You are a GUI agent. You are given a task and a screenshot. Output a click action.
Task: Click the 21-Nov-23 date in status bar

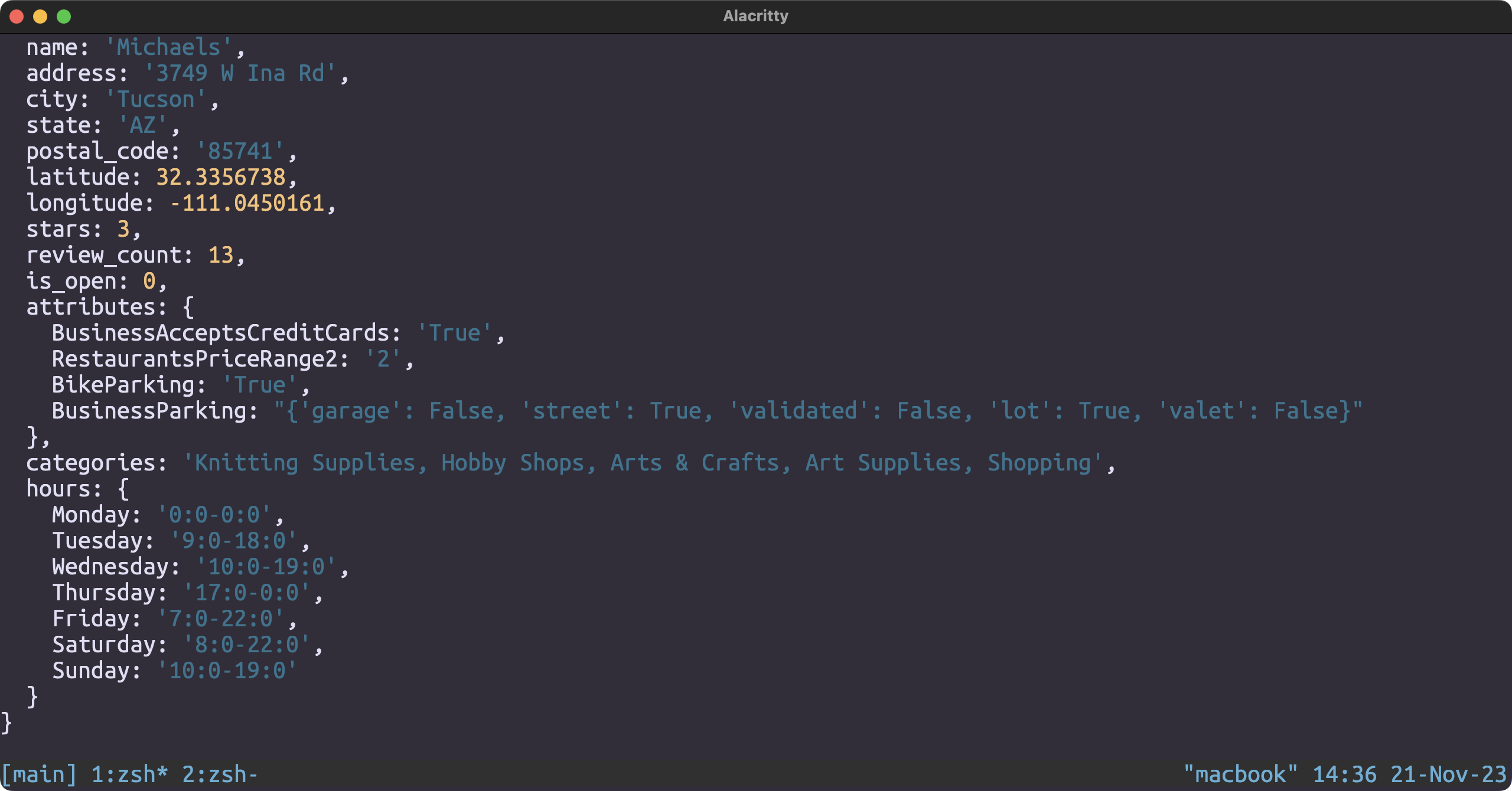coord(1448,774)
